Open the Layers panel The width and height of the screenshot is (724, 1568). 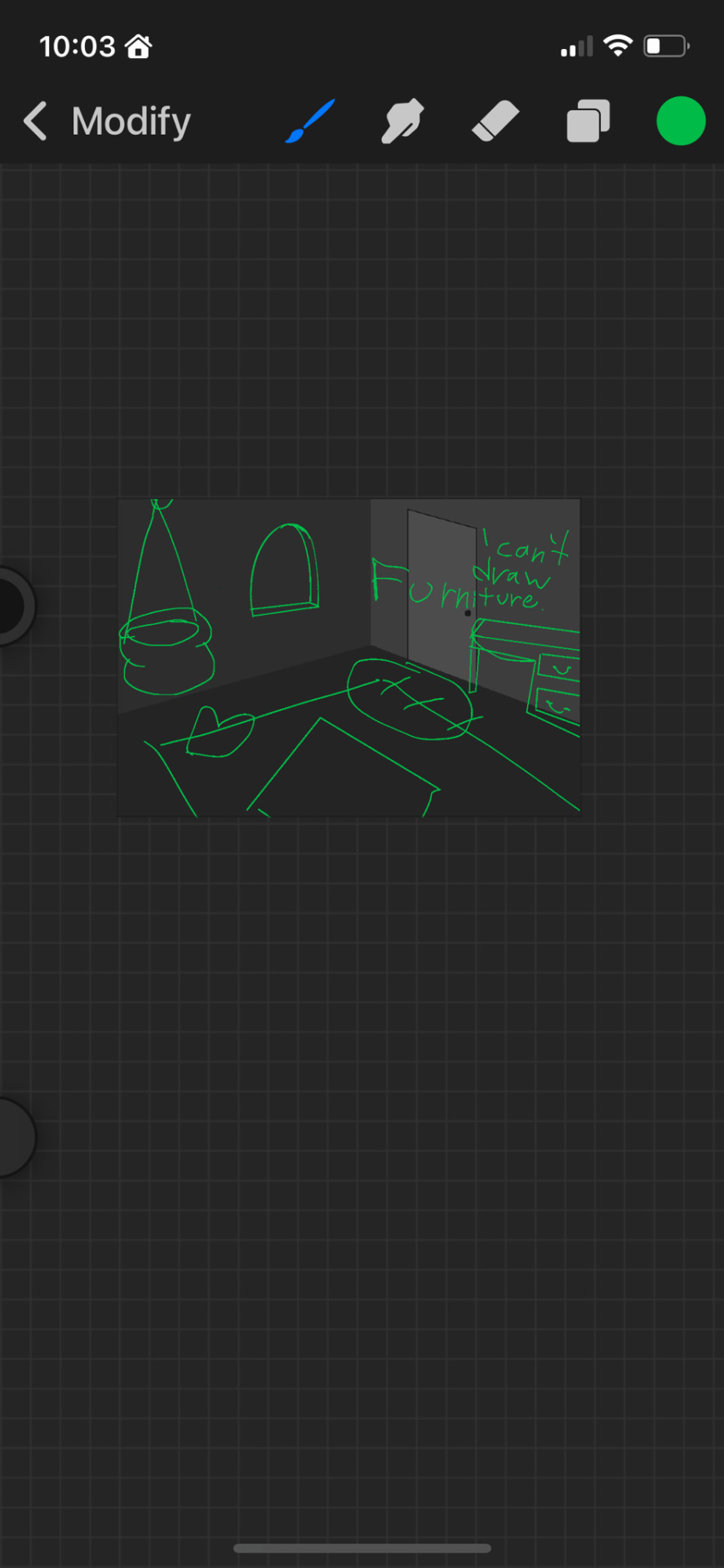tap(589, 121)
